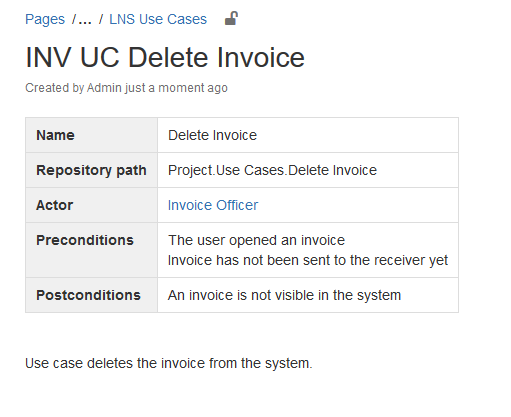Click 'Invoice has not been sent' precondition line
Screen dimensions: 511x417
pyautogui.click(x=308, y=260)
